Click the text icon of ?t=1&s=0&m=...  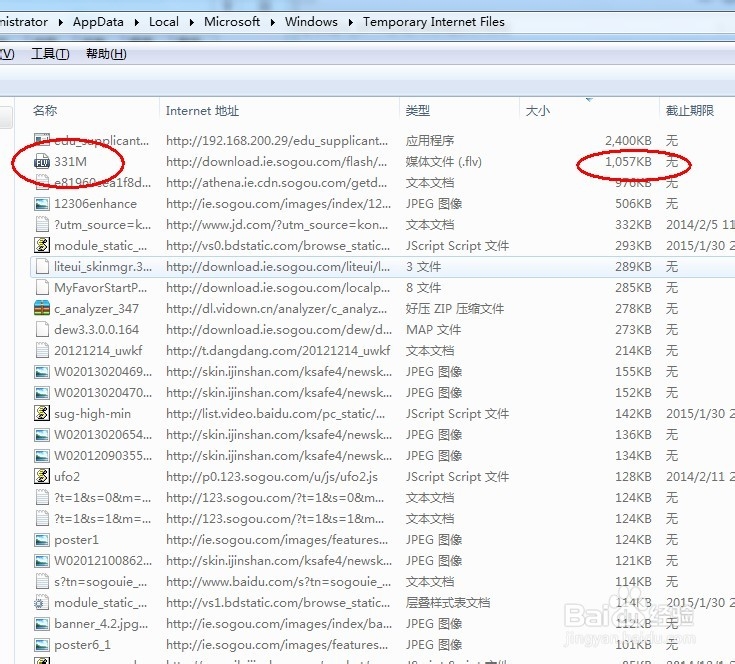tap(42, 498)
